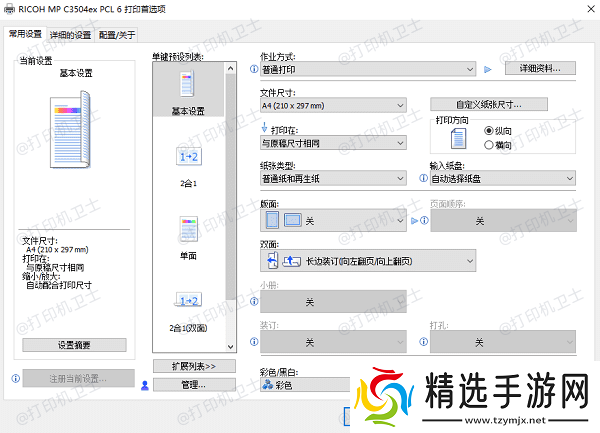Open the 配置/关于 tab
This screenshot has height=433, width=600.
tap(118, 34)
